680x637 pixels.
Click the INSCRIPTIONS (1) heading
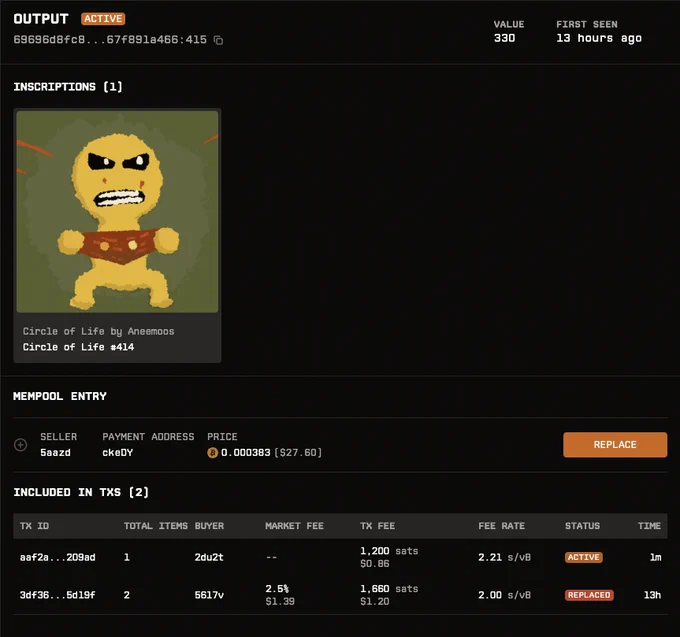pos(68,87)
